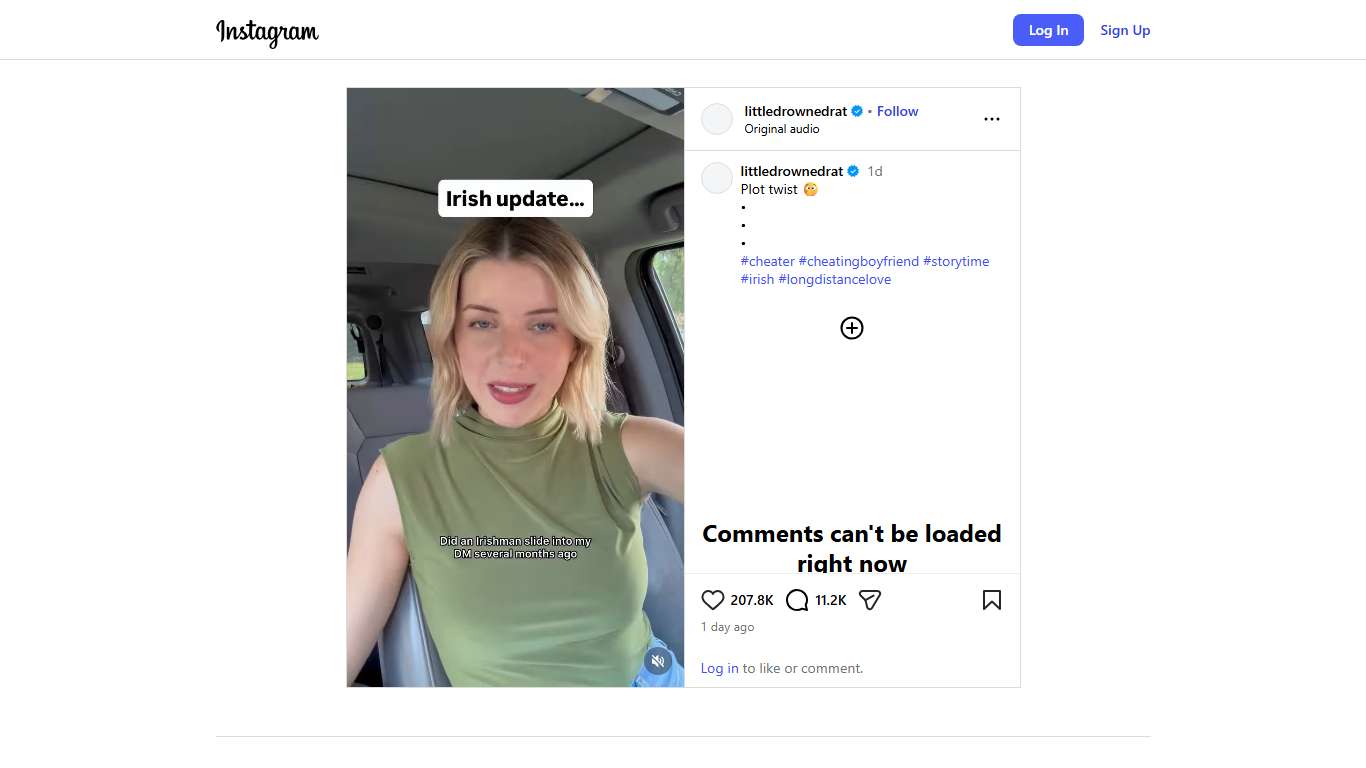Open the #cheatingboyfriend hashtag

858,261
